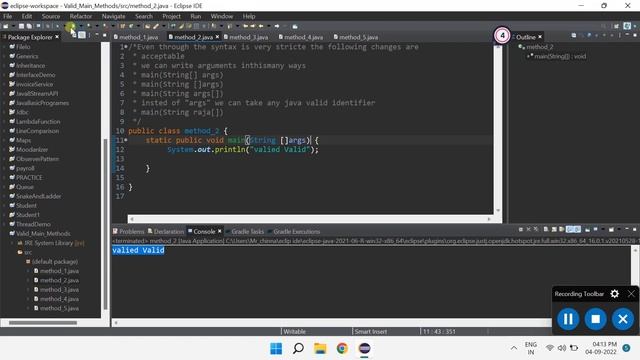Toggle Scroll Lock in Console toolbar
This screenshot has height=360, width=640.
[x=554, y=229]
